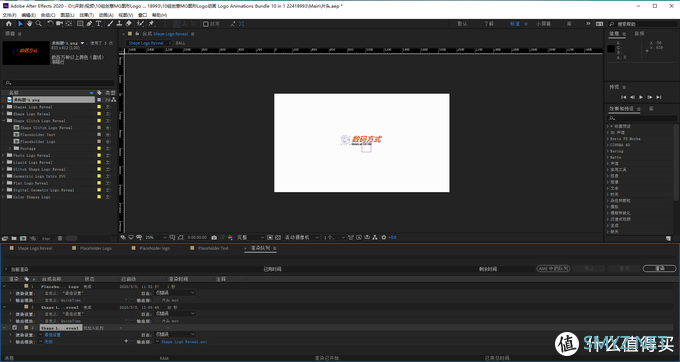The width and height of the screenshot is (680, 362).
Task: Select the Pan Behind anchor point tool
Action: (69, 24)
